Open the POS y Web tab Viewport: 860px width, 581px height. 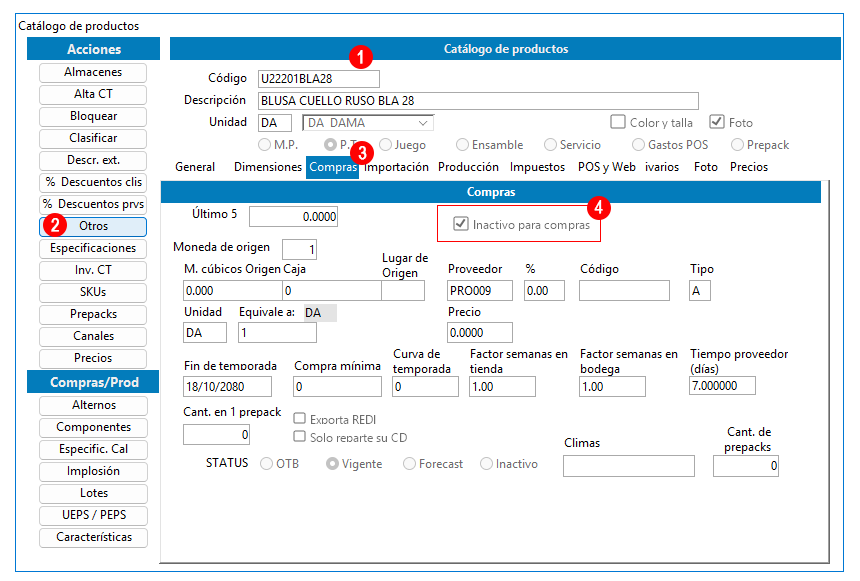[607, 167]
